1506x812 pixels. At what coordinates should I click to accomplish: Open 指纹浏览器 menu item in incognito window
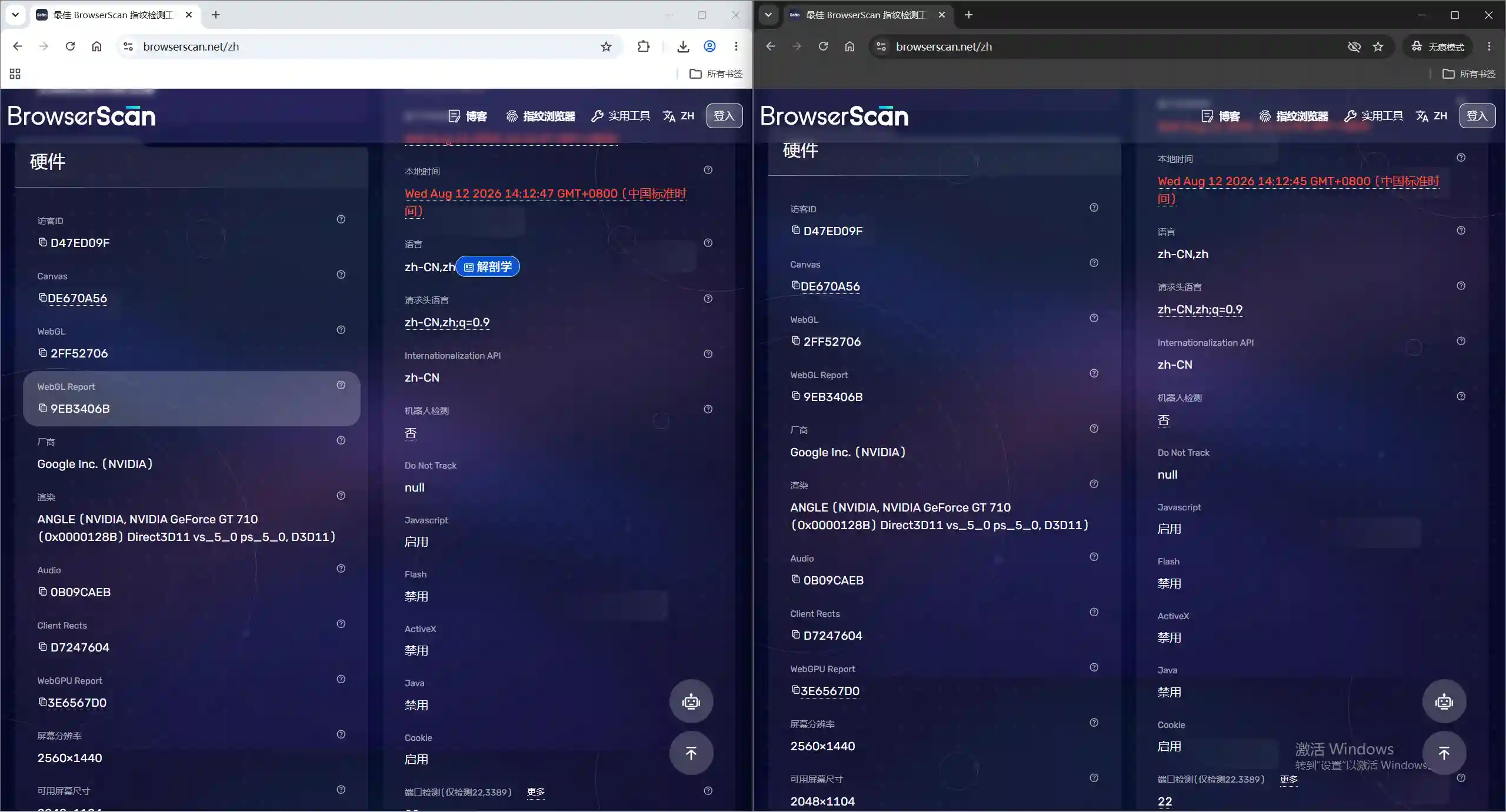click(1293, 116)
